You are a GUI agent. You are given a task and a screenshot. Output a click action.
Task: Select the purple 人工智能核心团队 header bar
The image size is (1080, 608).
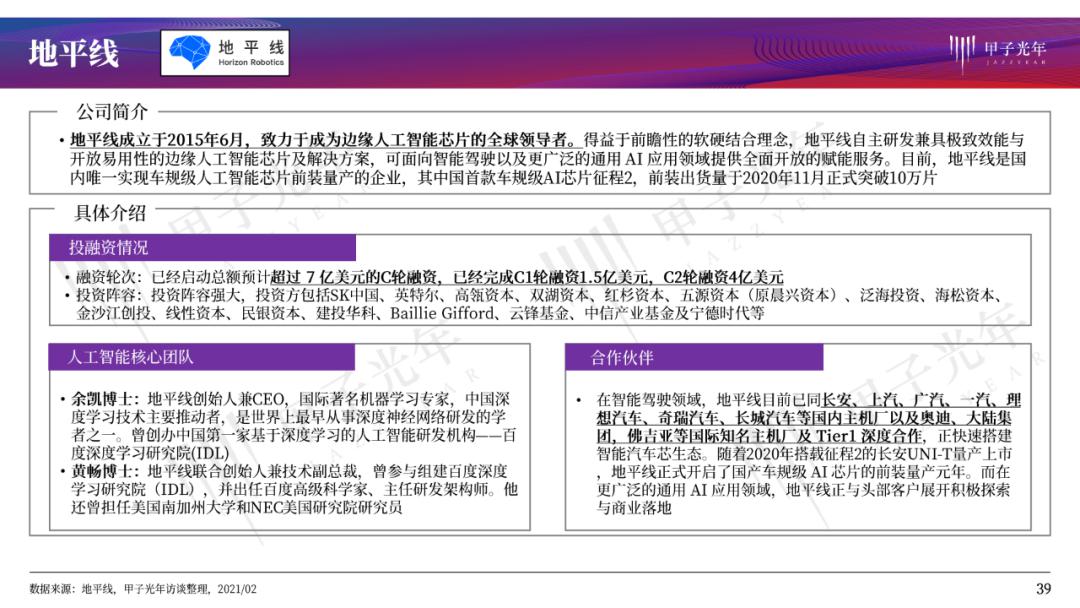coord(202,357)
